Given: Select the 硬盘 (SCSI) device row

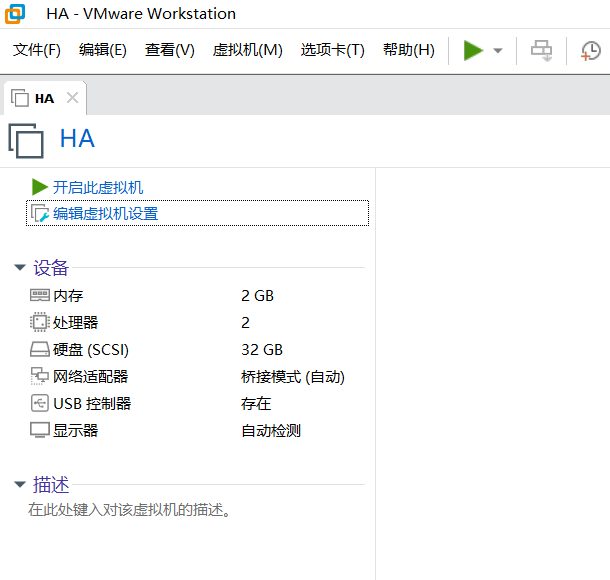Looking at the screenshot, I should pyautogui.click(x=197, y=350).
